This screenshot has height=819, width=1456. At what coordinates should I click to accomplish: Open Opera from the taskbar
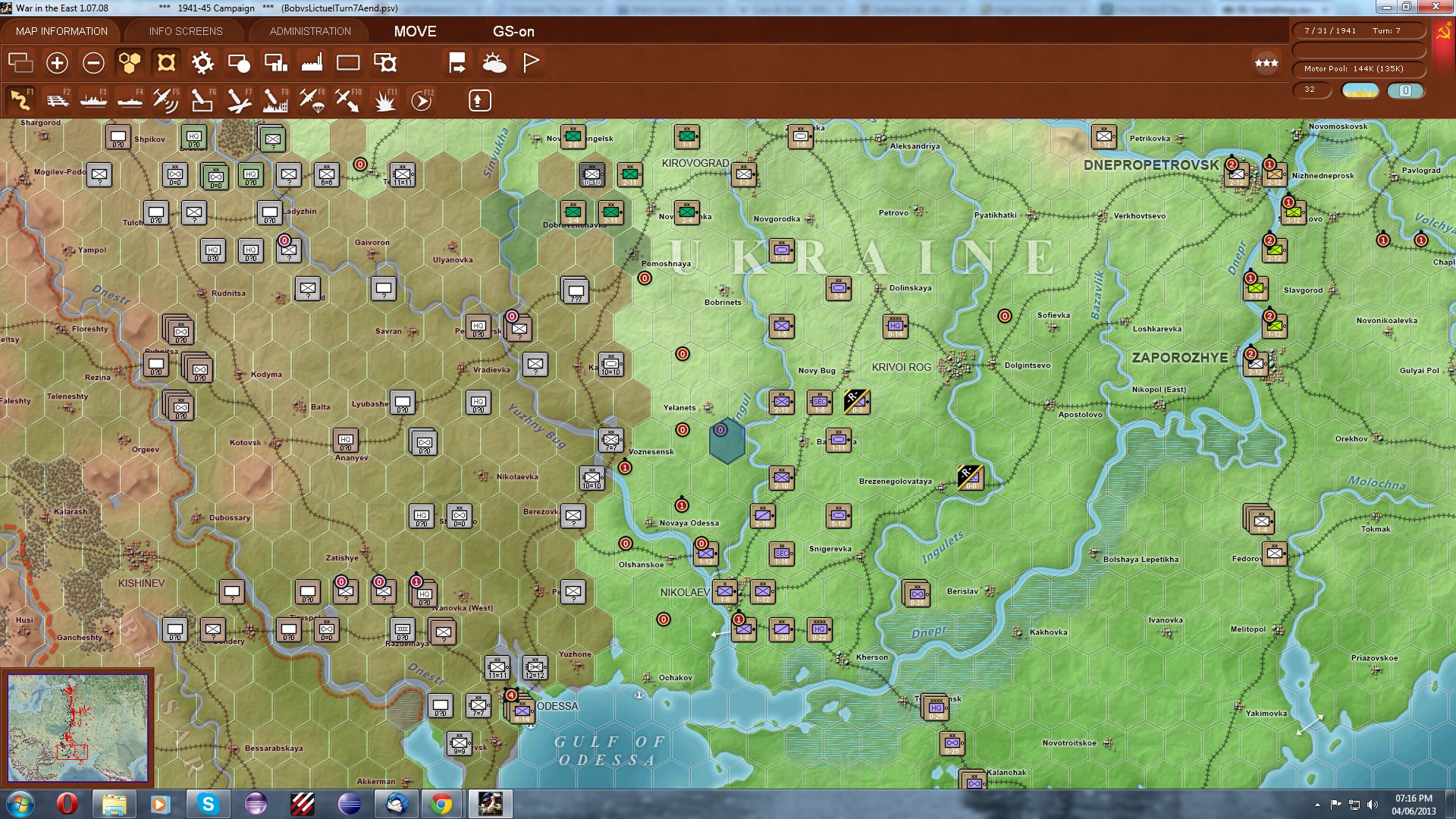click(x=67, y=804)
